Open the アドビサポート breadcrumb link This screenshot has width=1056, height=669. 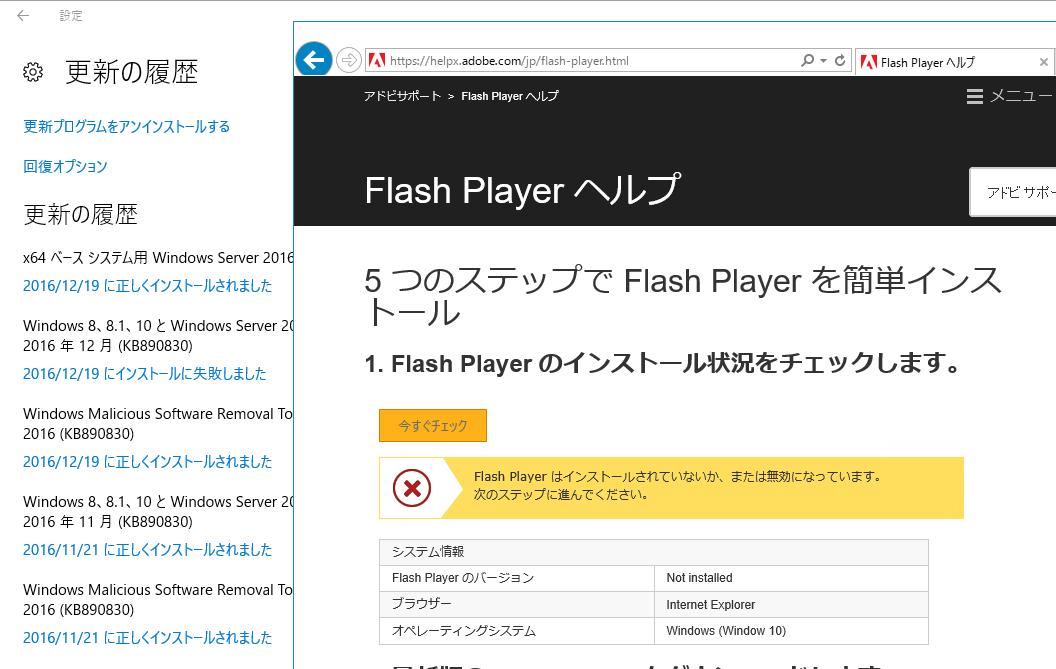pos(402,96)
